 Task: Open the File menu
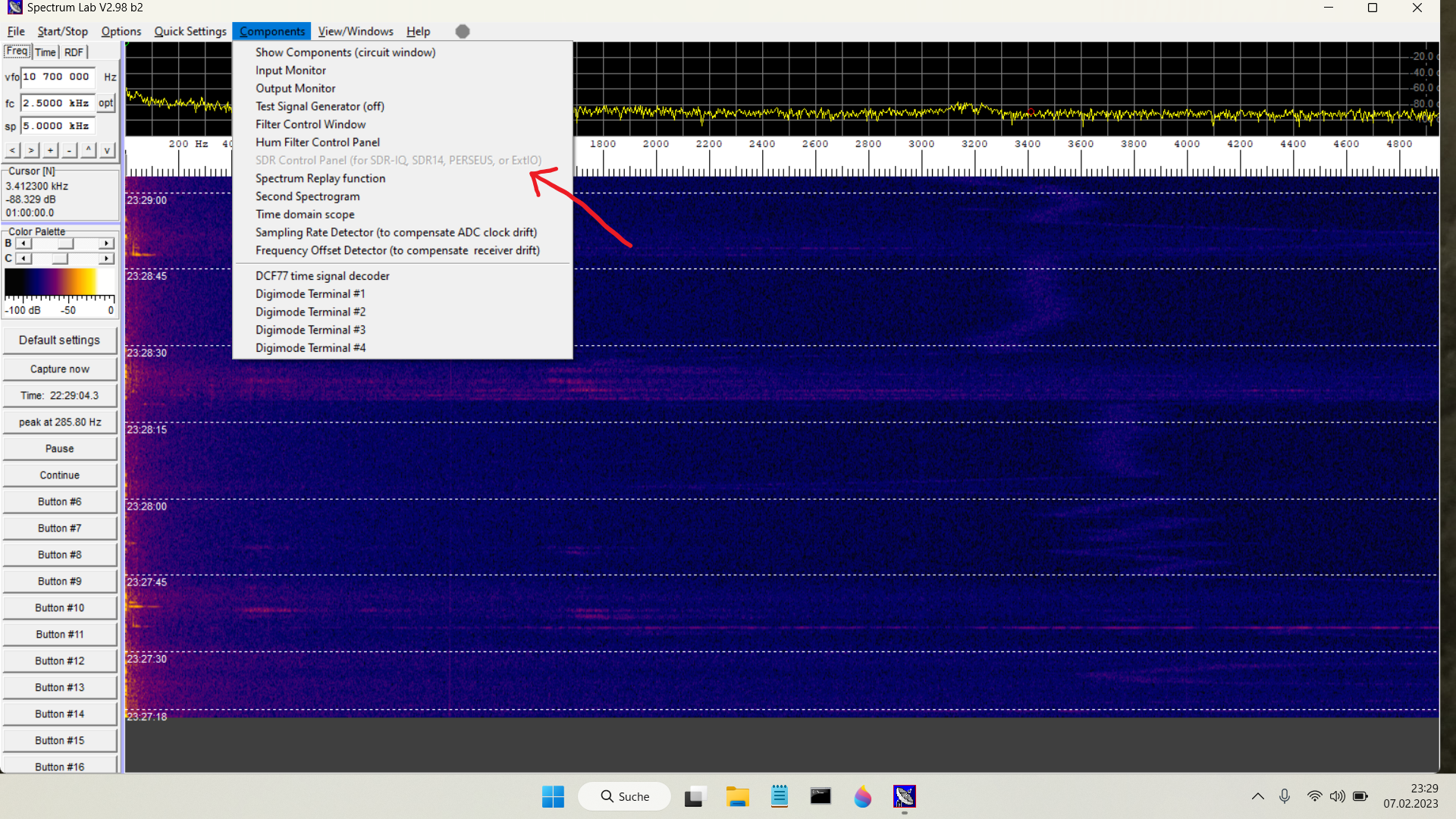coord(16,31)
